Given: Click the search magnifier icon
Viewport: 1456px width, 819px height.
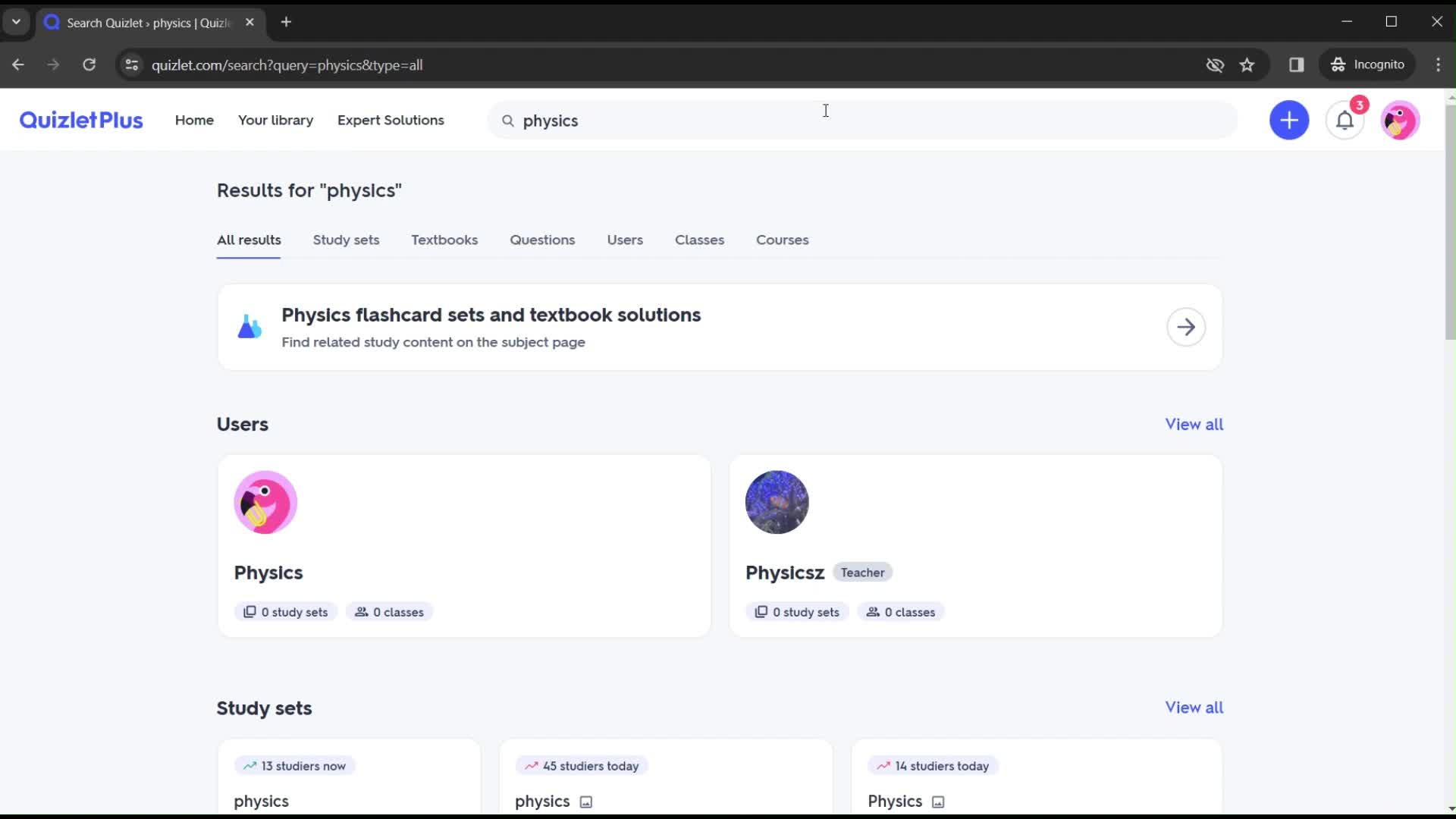Looking at the screenshot, I should coord(509,120).
